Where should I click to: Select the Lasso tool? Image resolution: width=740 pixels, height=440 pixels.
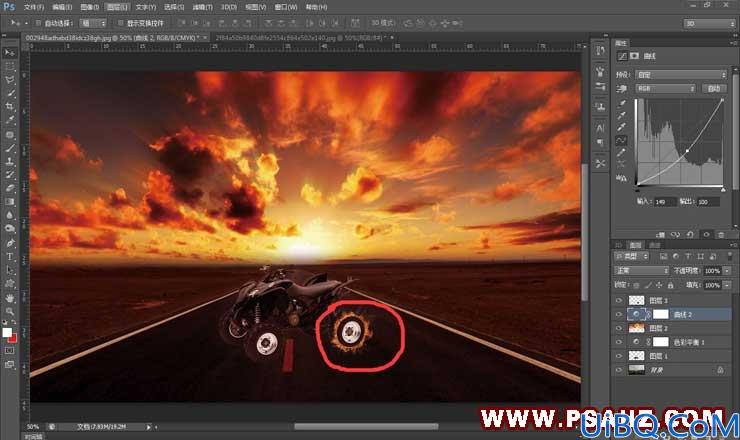tap(9, 80)
